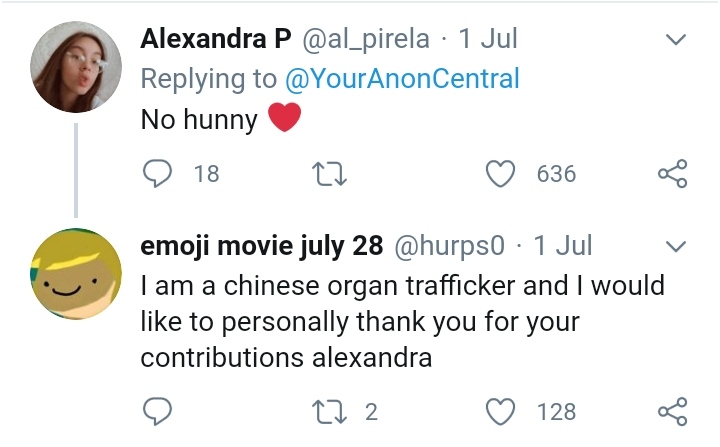Expand options chevron on Alexandra P's tweet
The height and width of the screenshot is (447, 720).
pyautogui.click(x=676, y=40)
